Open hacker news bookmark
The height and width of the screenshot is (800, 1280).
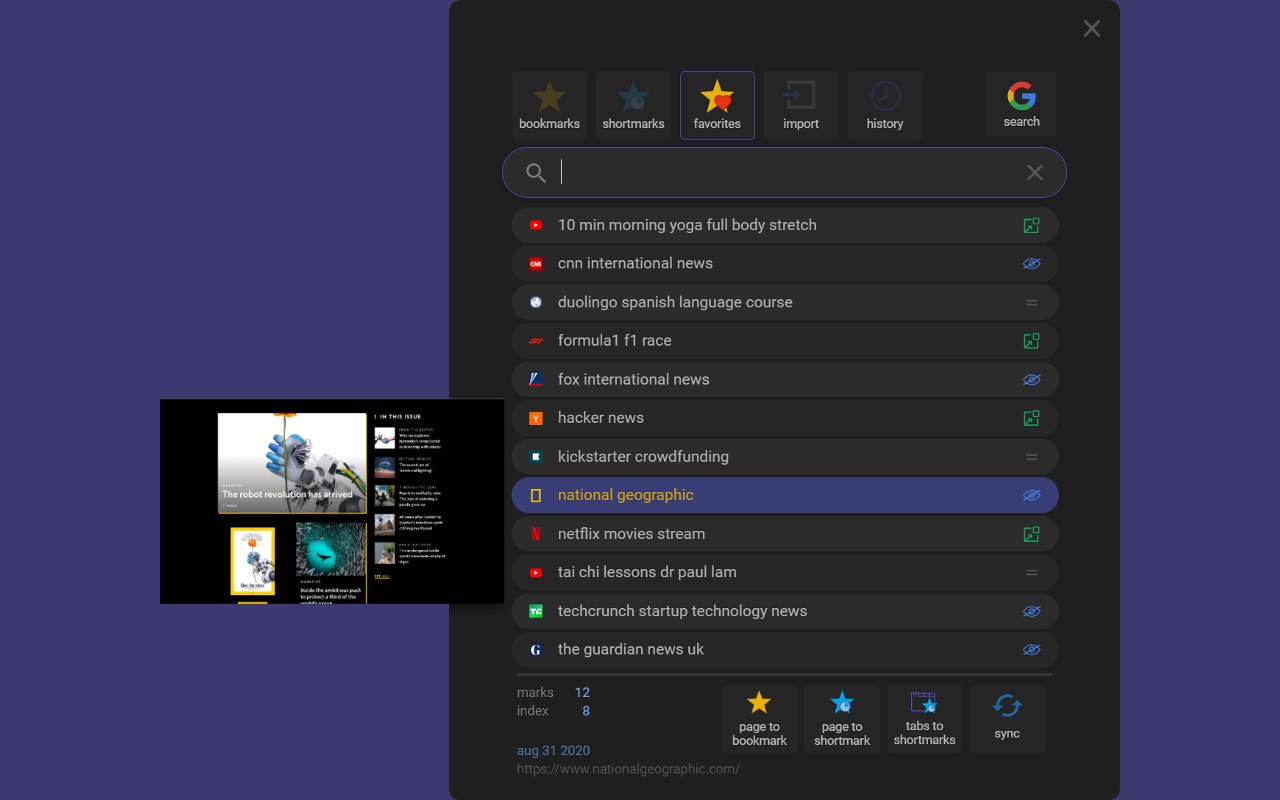point(785,418)
